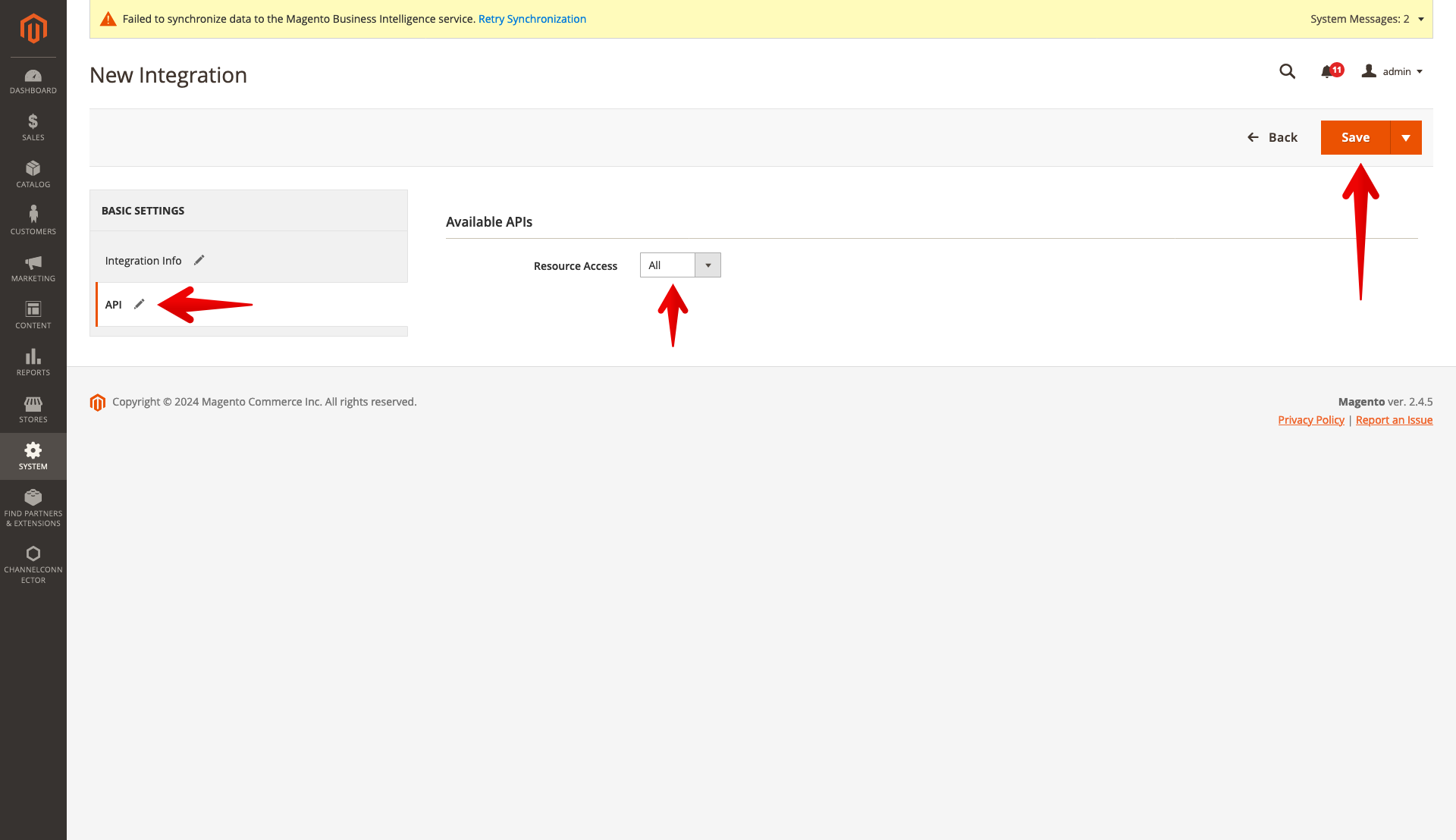The height and width of the screenshot is (840, 1456).
Task: Click the Save button
Action: pos(1355,137)
